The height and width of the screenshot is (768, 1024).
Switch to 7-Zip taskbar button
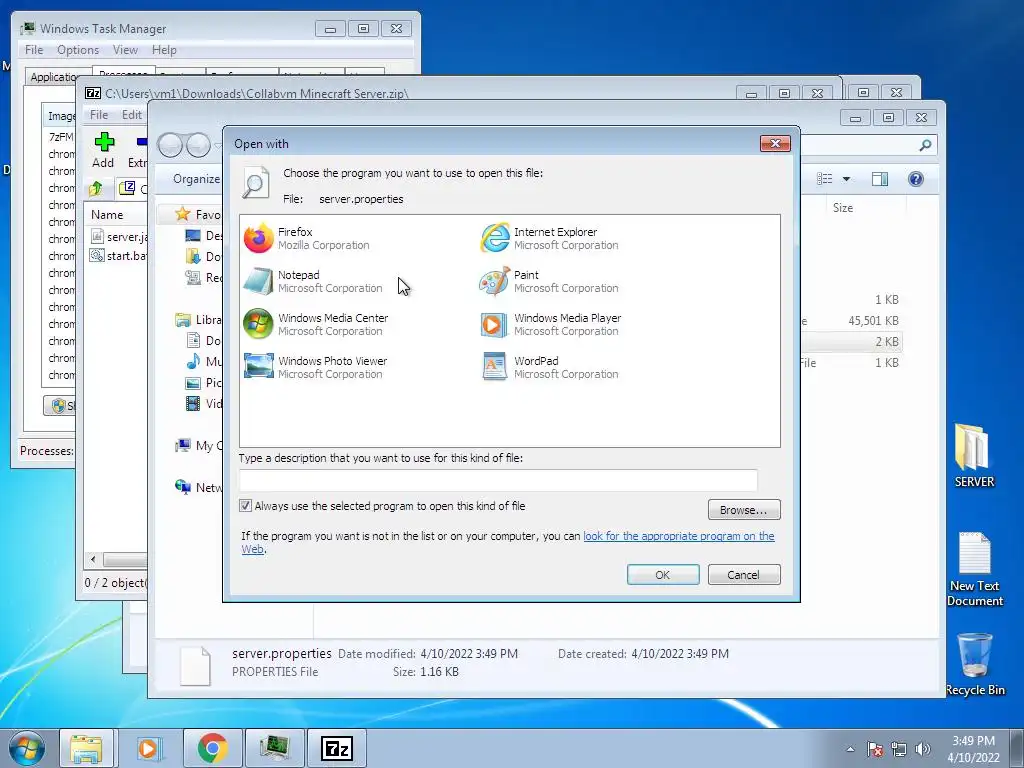tap(337, 748)
